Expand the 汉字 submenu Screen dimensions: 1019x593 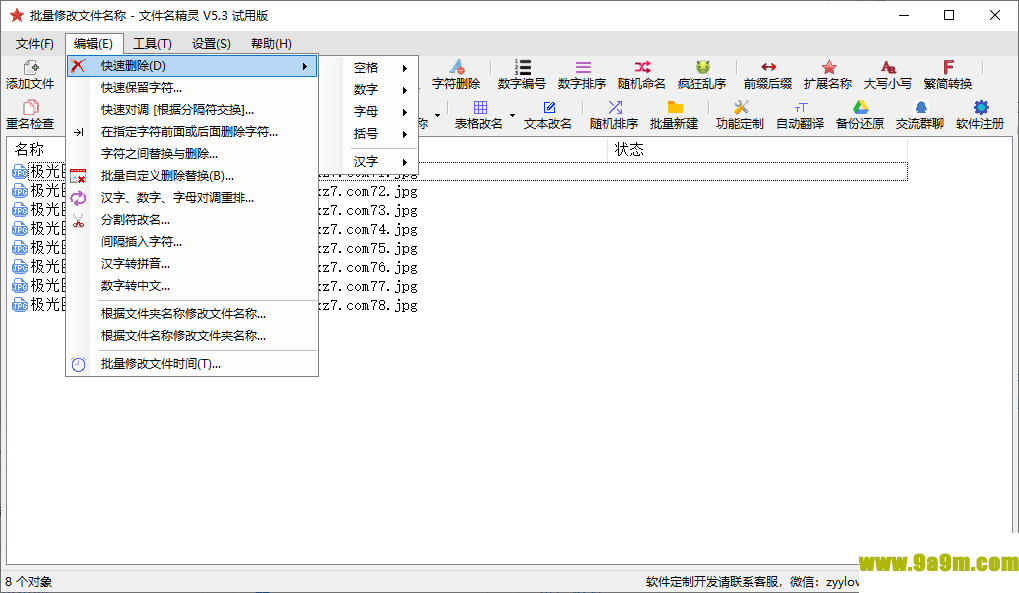(381, 162)
